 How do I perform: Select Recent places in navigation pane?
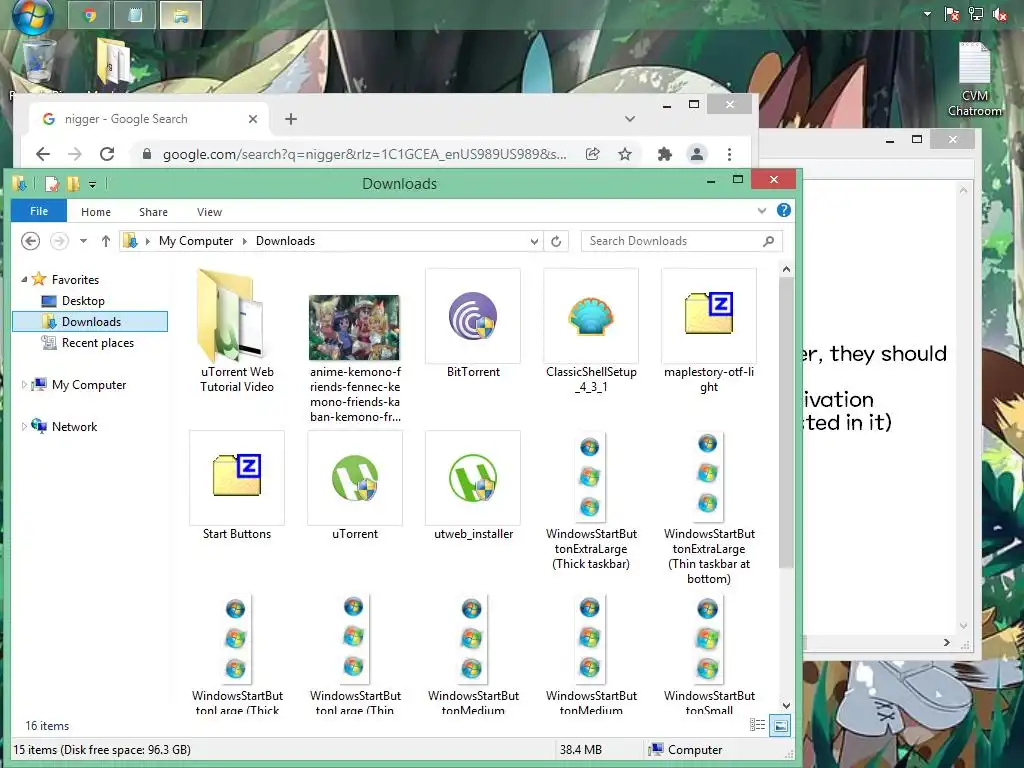point(97,343)
